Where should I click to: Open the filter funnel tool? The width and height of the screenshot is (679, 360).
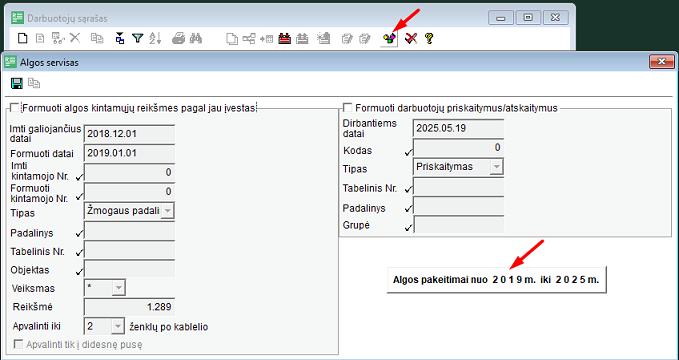pyautogui.click(x=138, y=39)
